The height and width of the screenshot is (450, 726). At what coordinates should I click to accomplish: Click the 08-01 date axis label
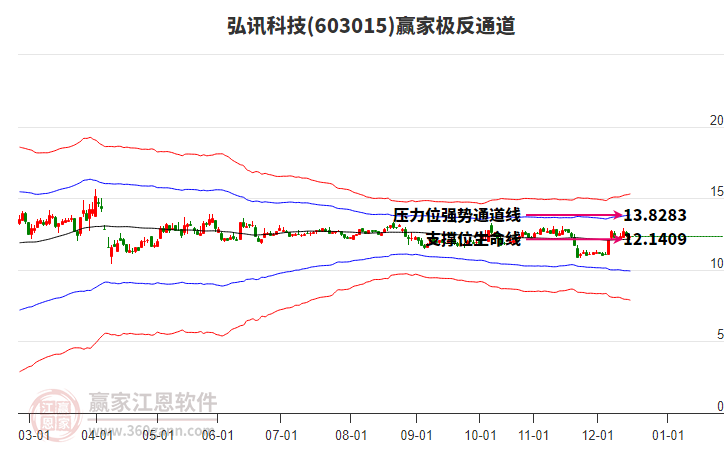(351, 436)
